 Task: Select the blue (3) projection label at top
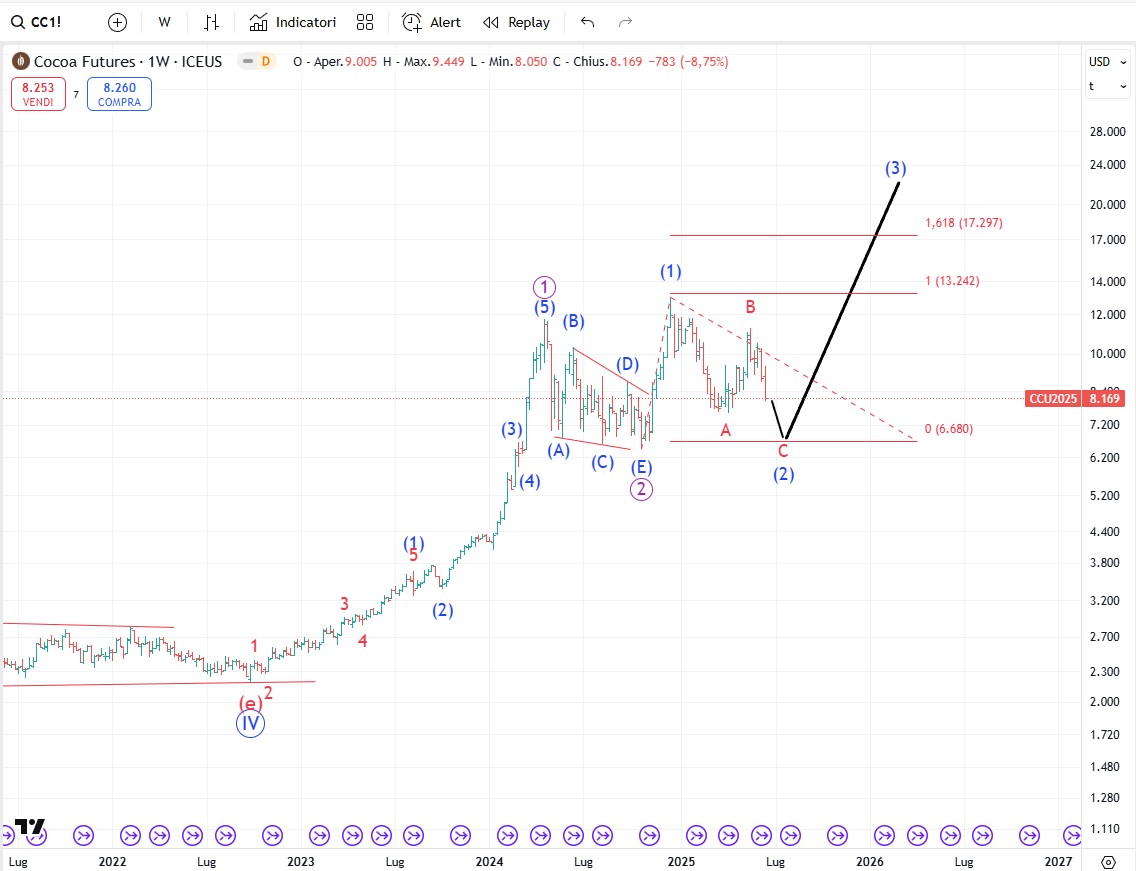click(895, 168)
